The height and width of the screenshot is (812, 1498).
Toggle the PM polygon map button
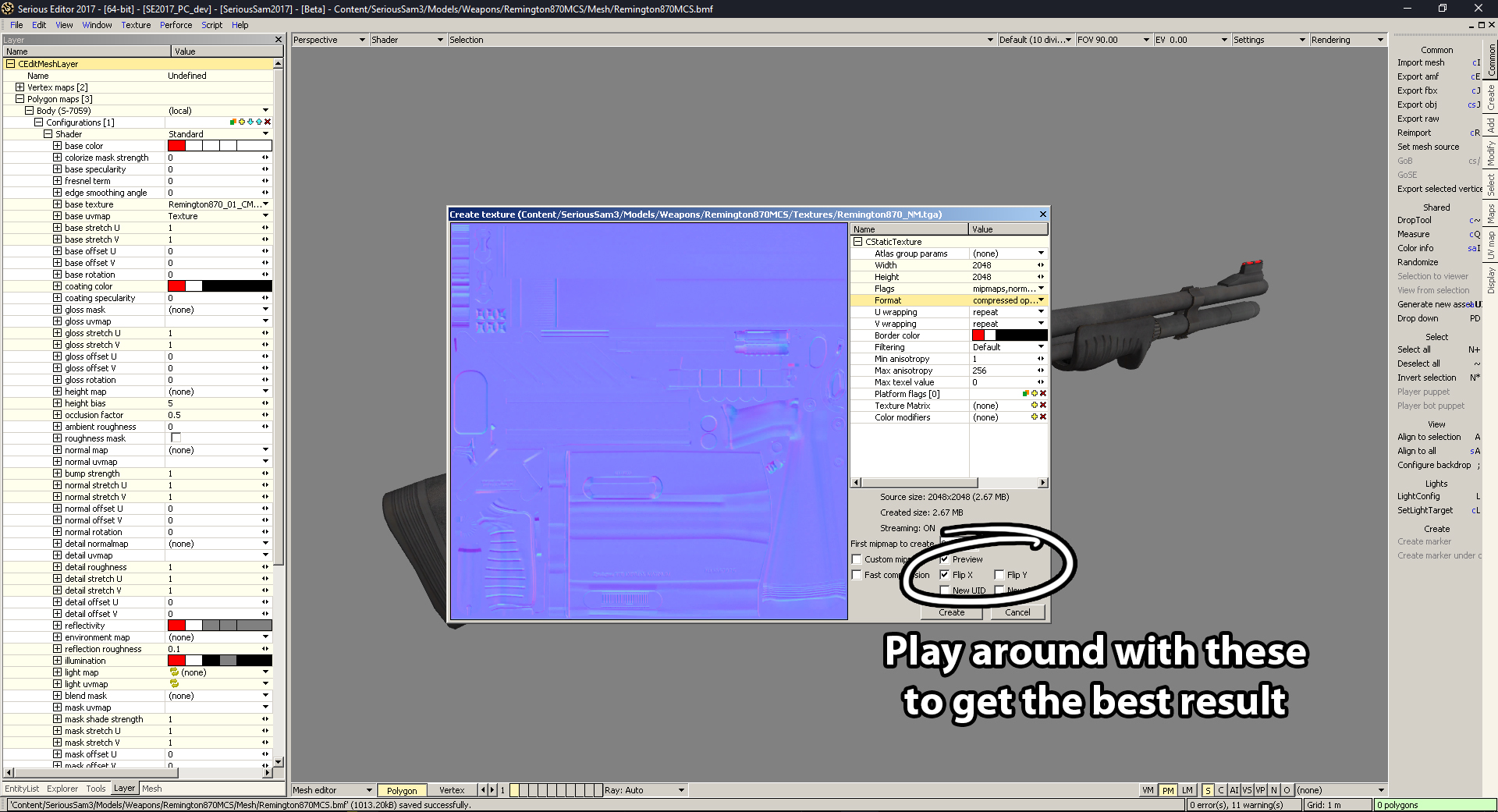[1168, 790]
